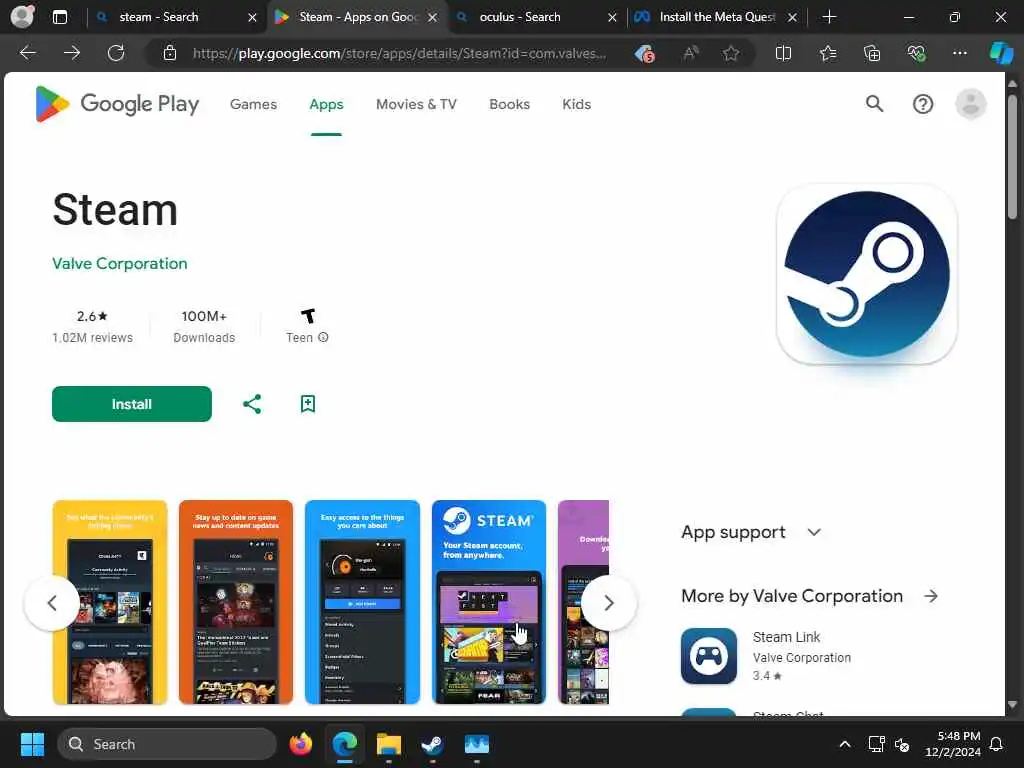Screen dimensions: 1024x768
Task: Open the orange game news screenshot
Action: [236, 602]
